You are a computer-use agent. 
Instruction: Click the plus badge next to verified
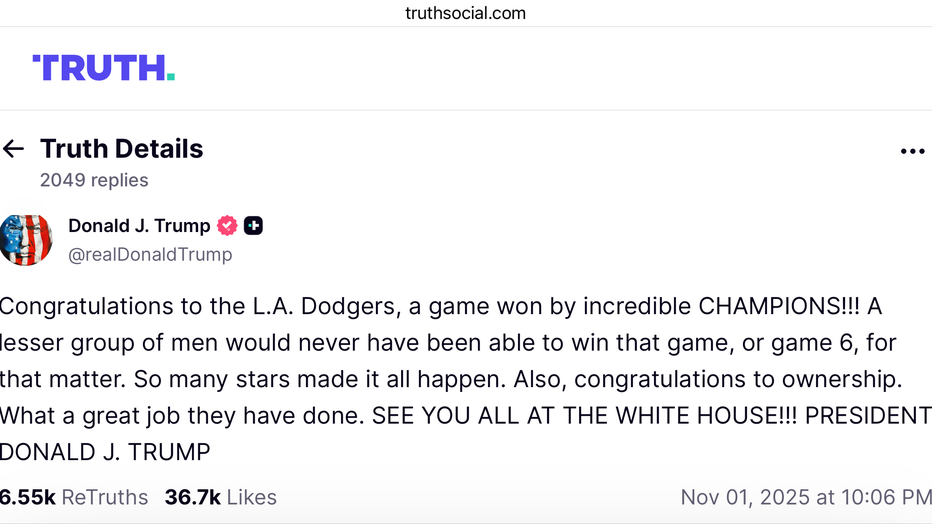pos(254,226)
